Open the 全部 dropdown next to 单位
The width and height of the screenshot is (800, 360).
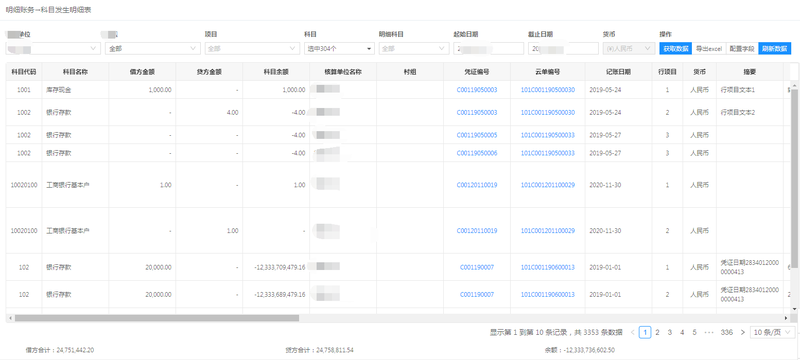coord(152,48)
